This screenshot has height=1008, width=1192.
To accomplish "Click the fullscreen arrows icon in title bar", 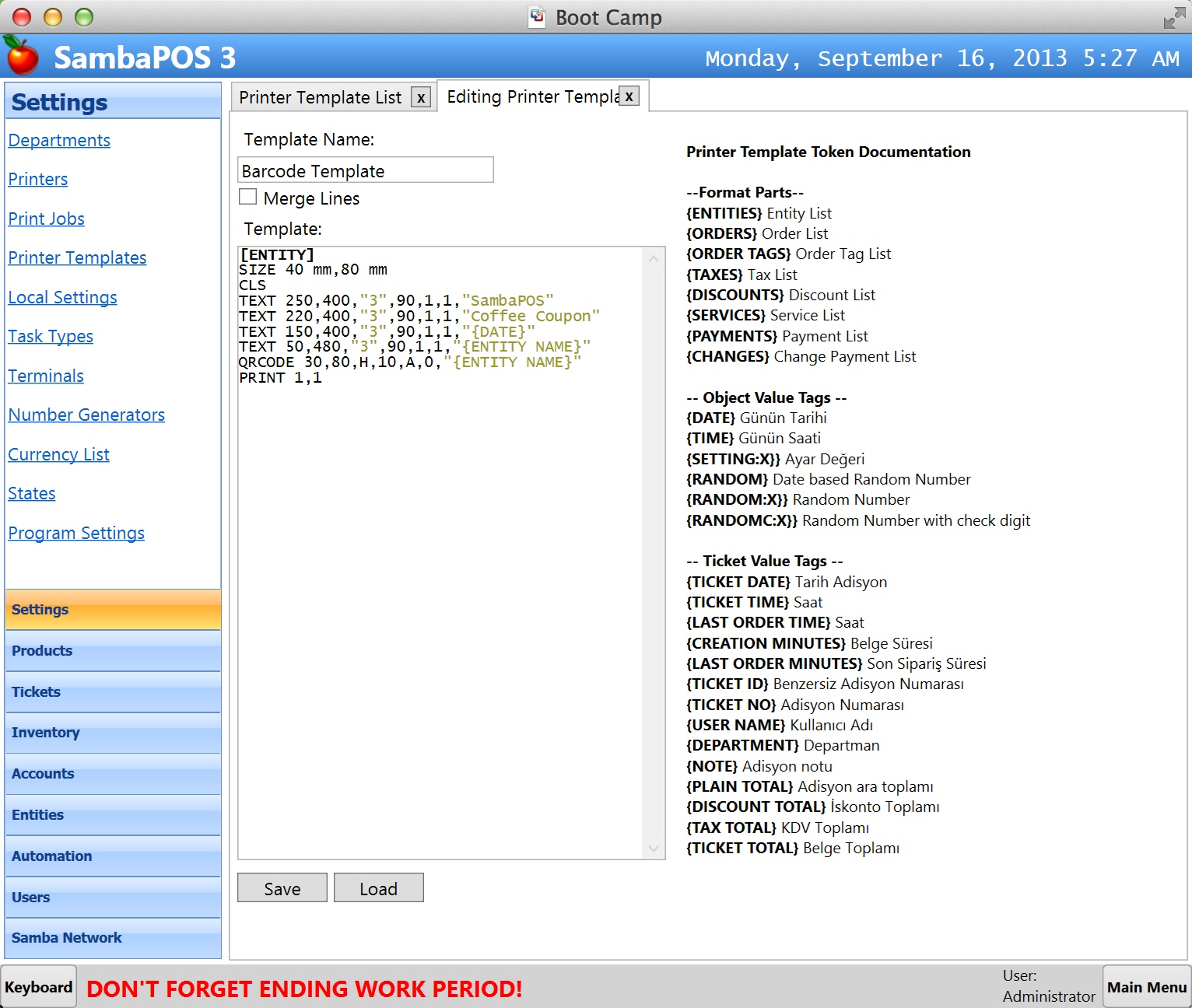I will coord(1173,18).
